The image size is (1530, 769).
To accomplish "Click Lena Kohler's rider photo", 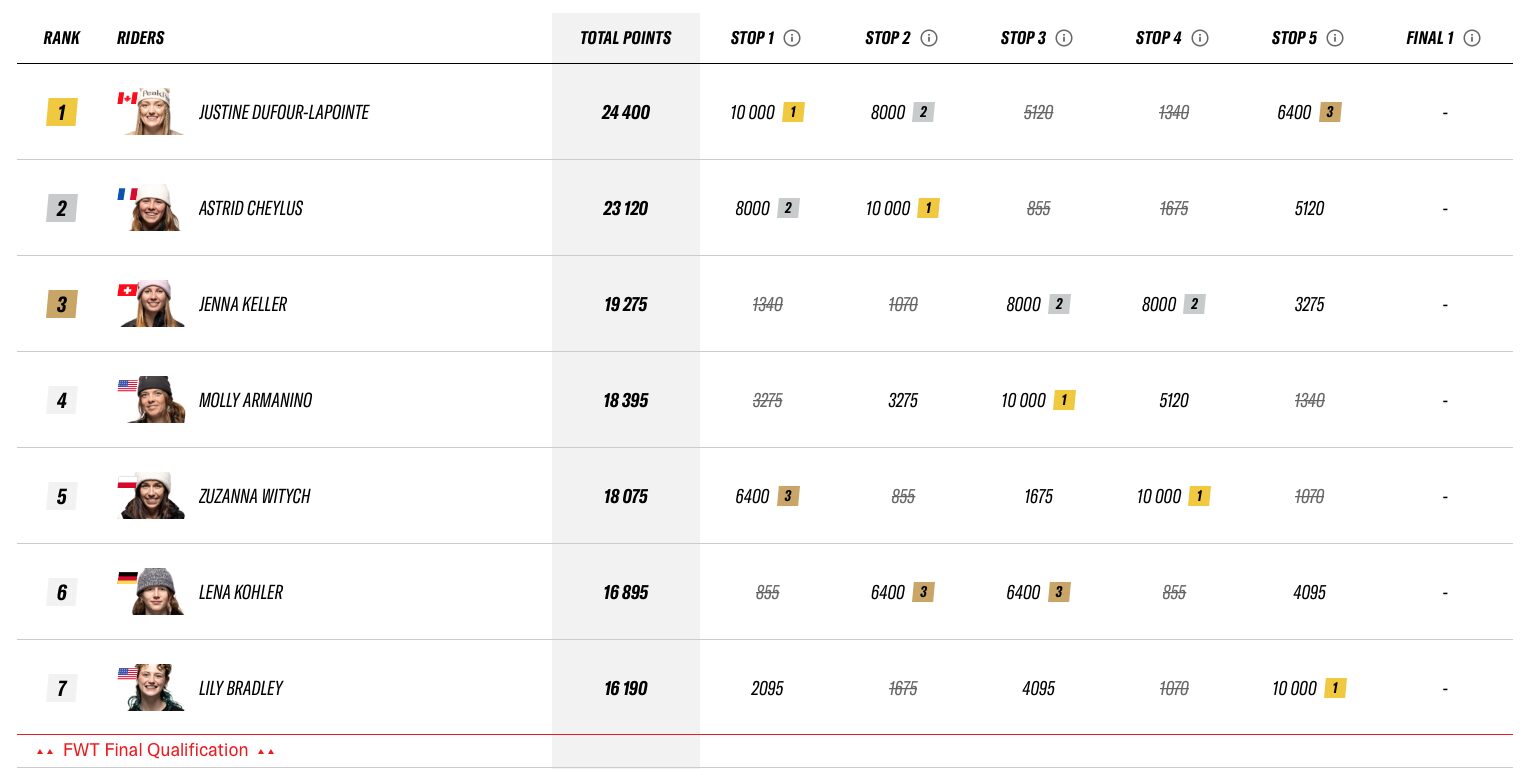I will click(153, 592).
